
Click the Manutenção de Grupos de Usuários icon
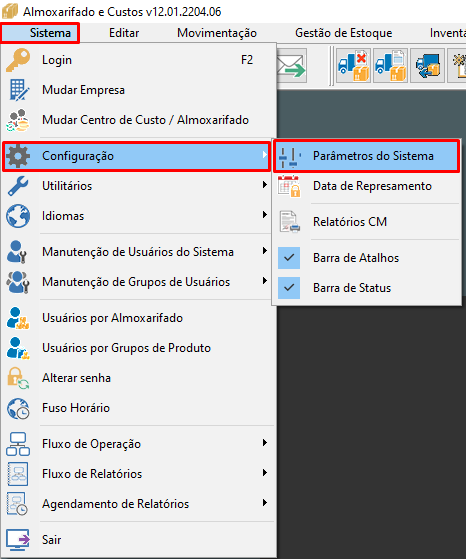[x=18, y=282]
